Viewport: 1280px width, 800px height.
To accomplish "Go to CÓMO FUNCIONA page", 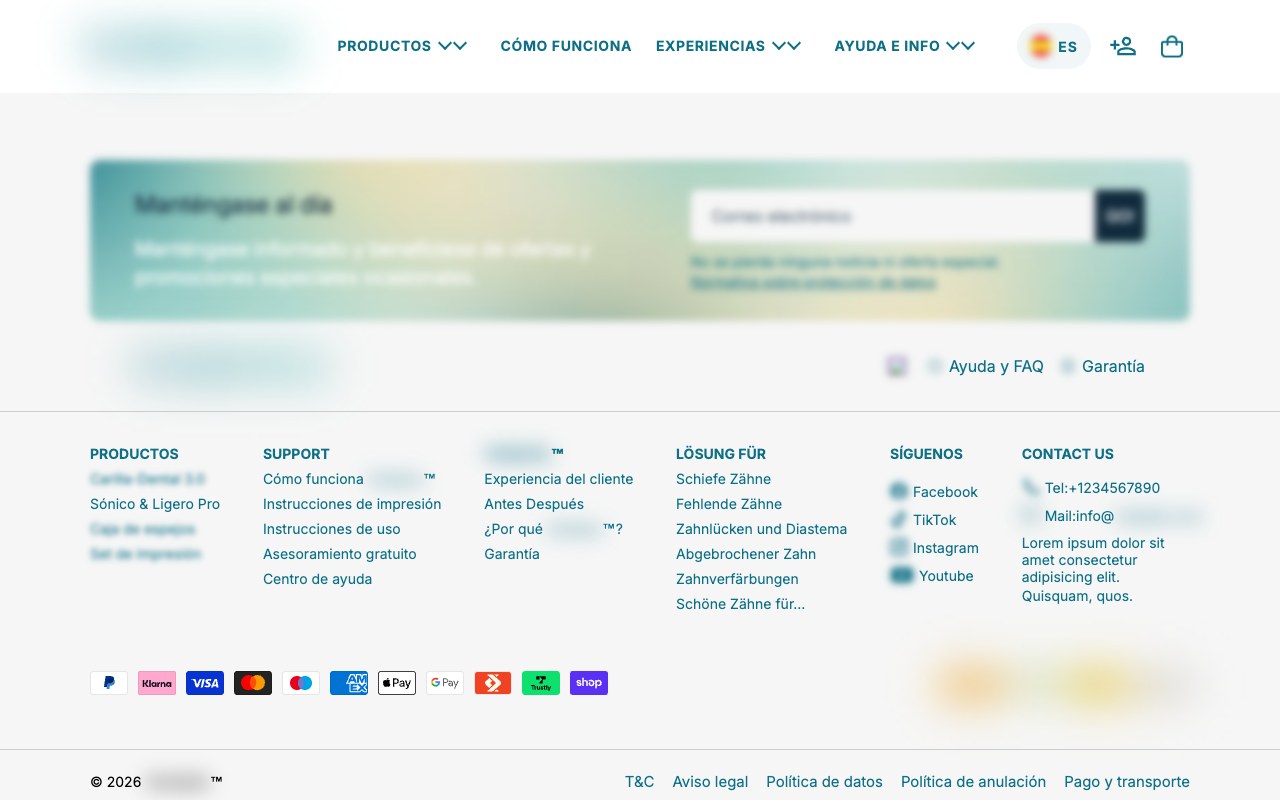I will click(566, 46).
